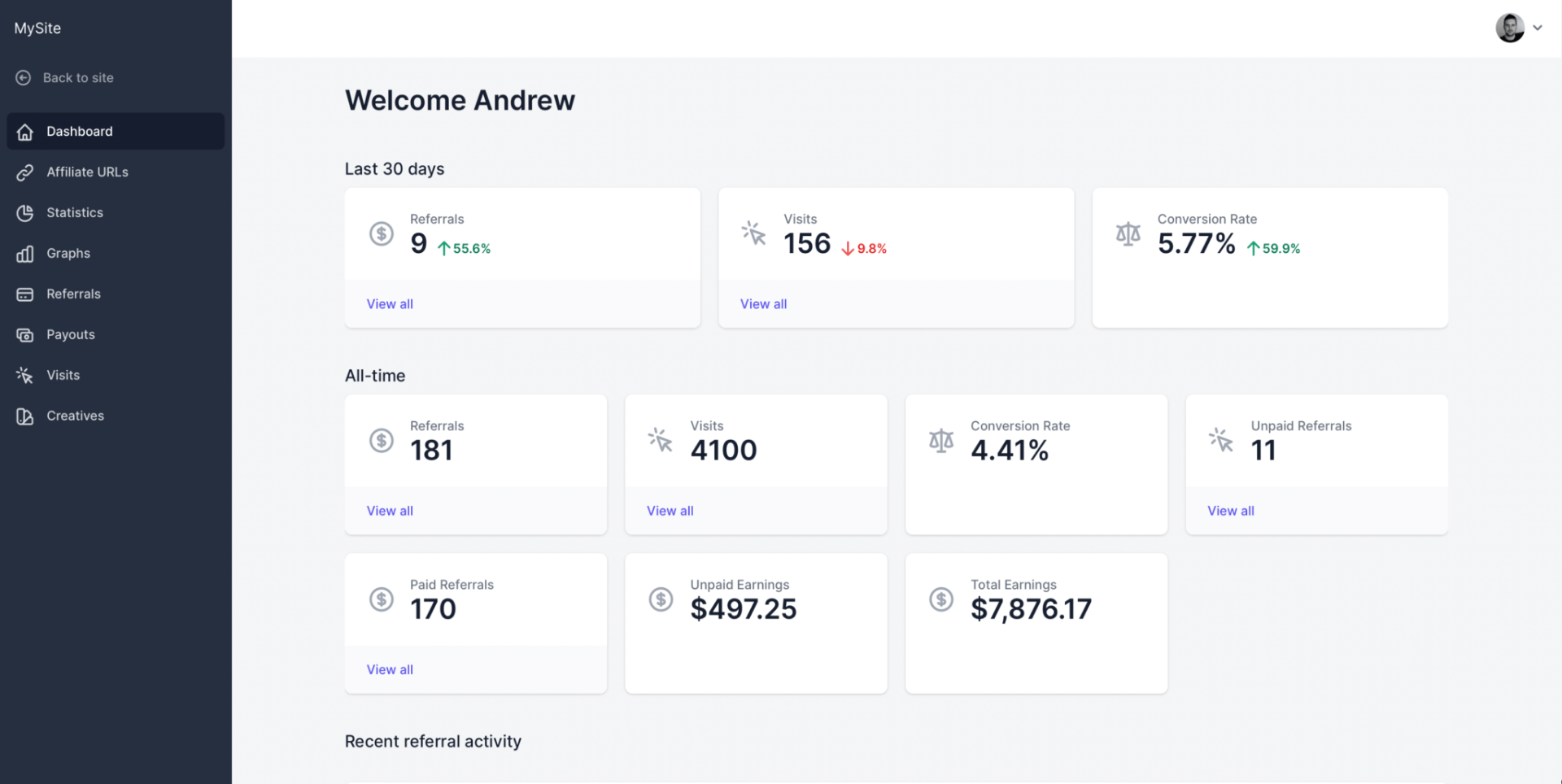Open the avatar dropdown with the chevron

point(1538,28)
